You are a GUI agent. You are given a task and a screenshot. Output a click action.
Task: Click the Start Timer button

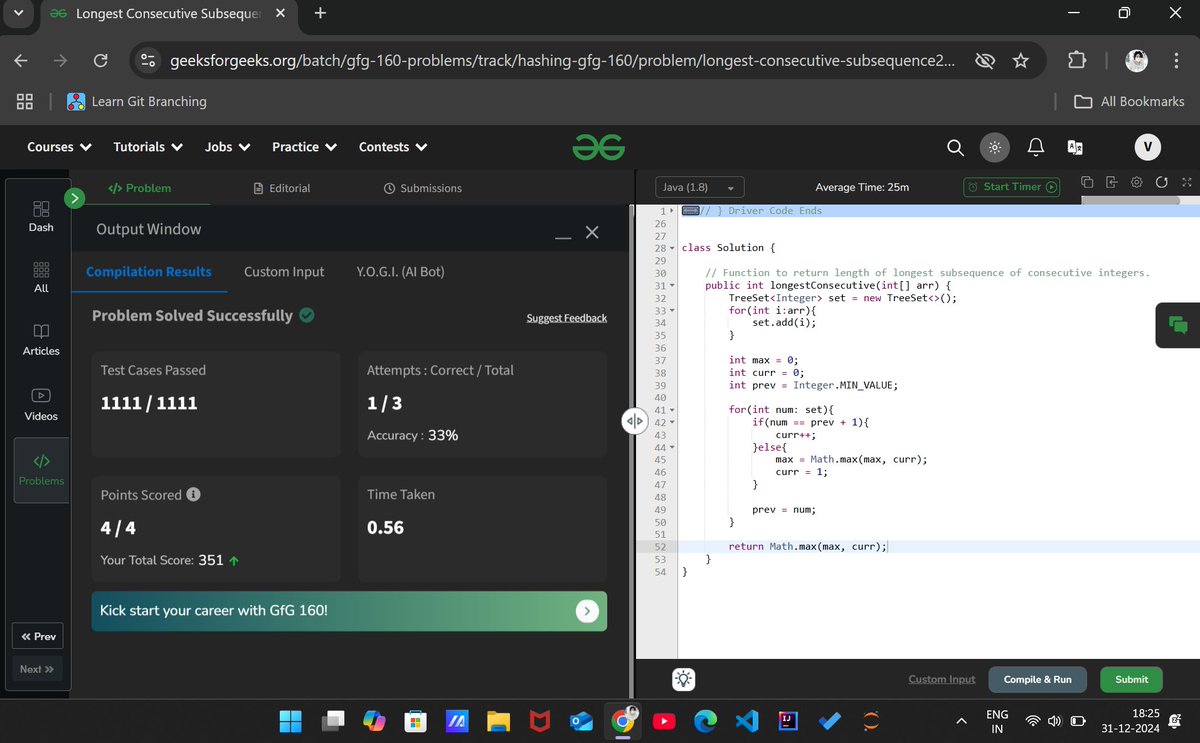click(x=1011, y=187)
